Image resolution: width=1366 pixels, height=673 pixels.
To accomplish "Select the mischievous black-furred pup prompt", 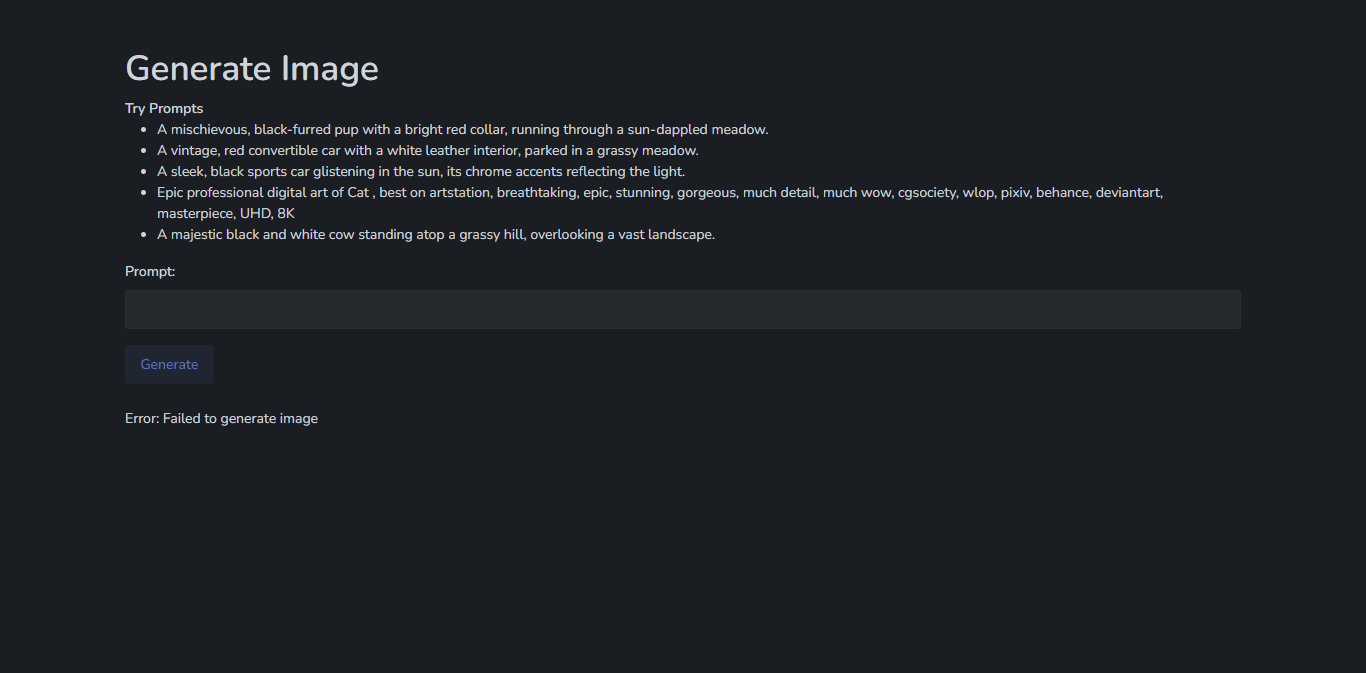I will 462,129.
